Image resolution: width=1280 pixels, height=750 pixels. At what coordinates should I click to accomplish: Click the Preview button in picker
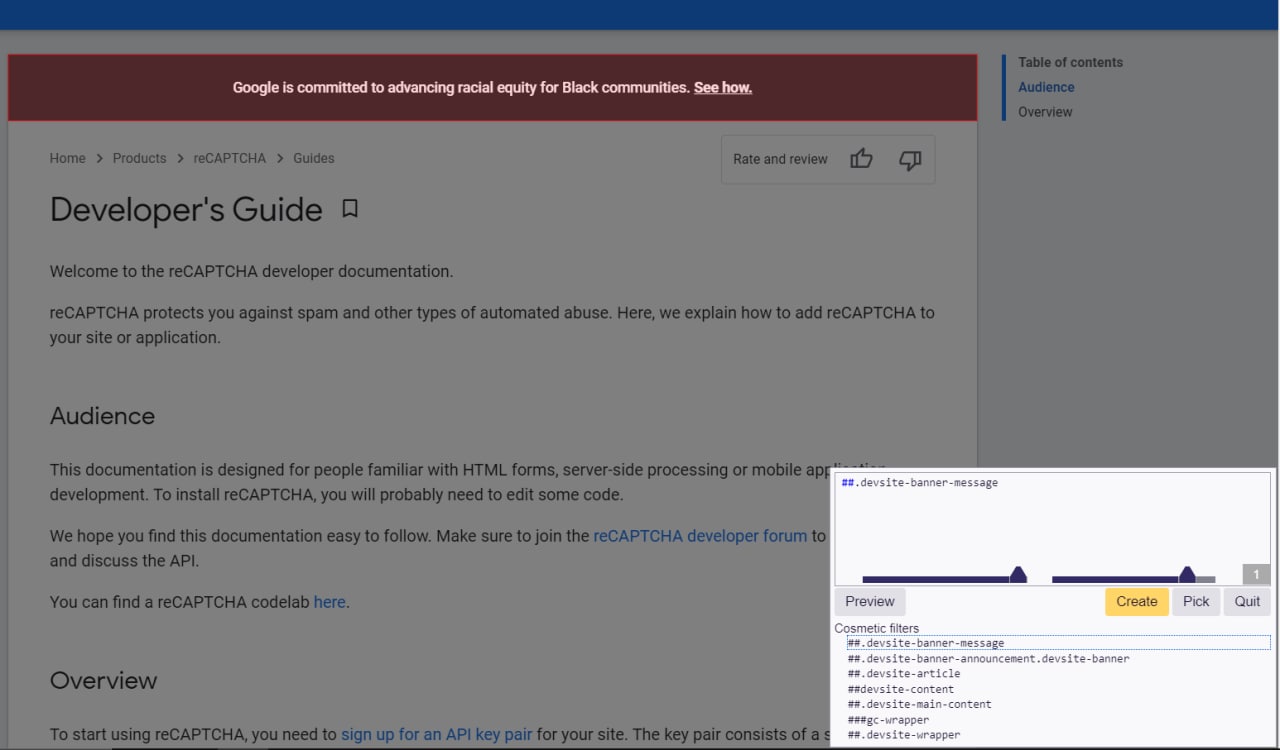[870, 601]
